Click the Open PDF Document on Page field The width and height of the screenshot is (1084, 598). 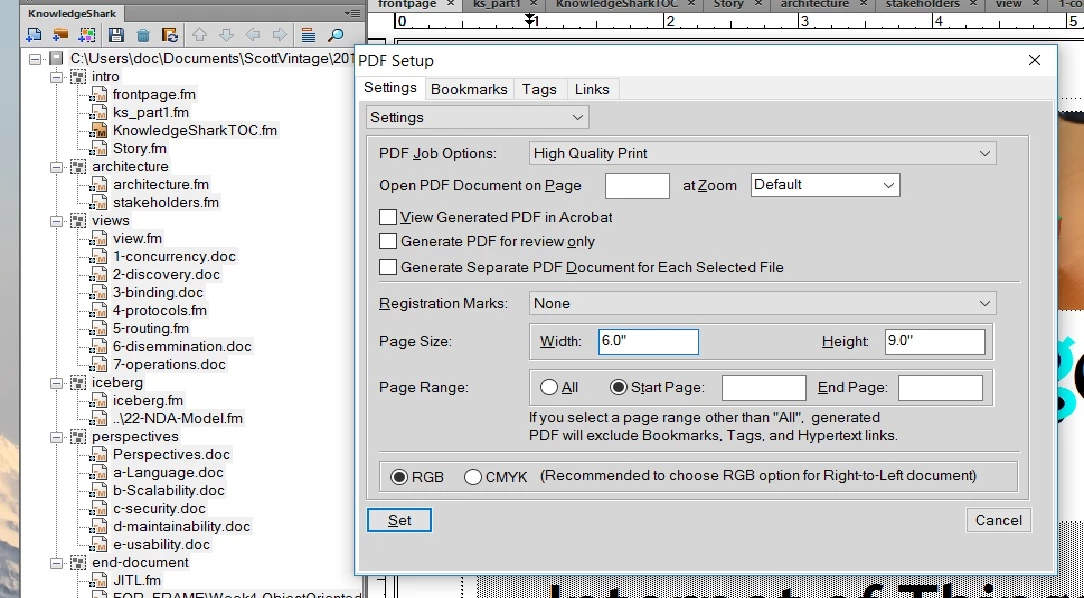(x=637, y=185)
